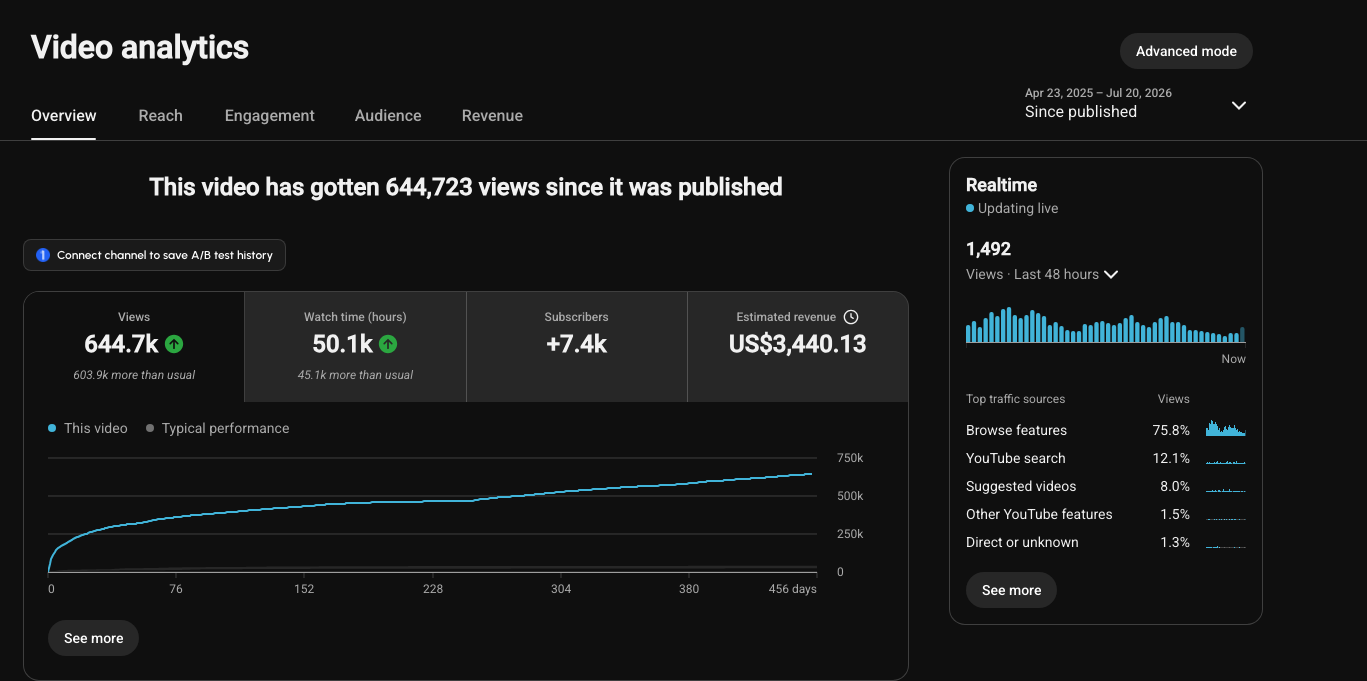Click the 1.3% value

coord(1175,542)
